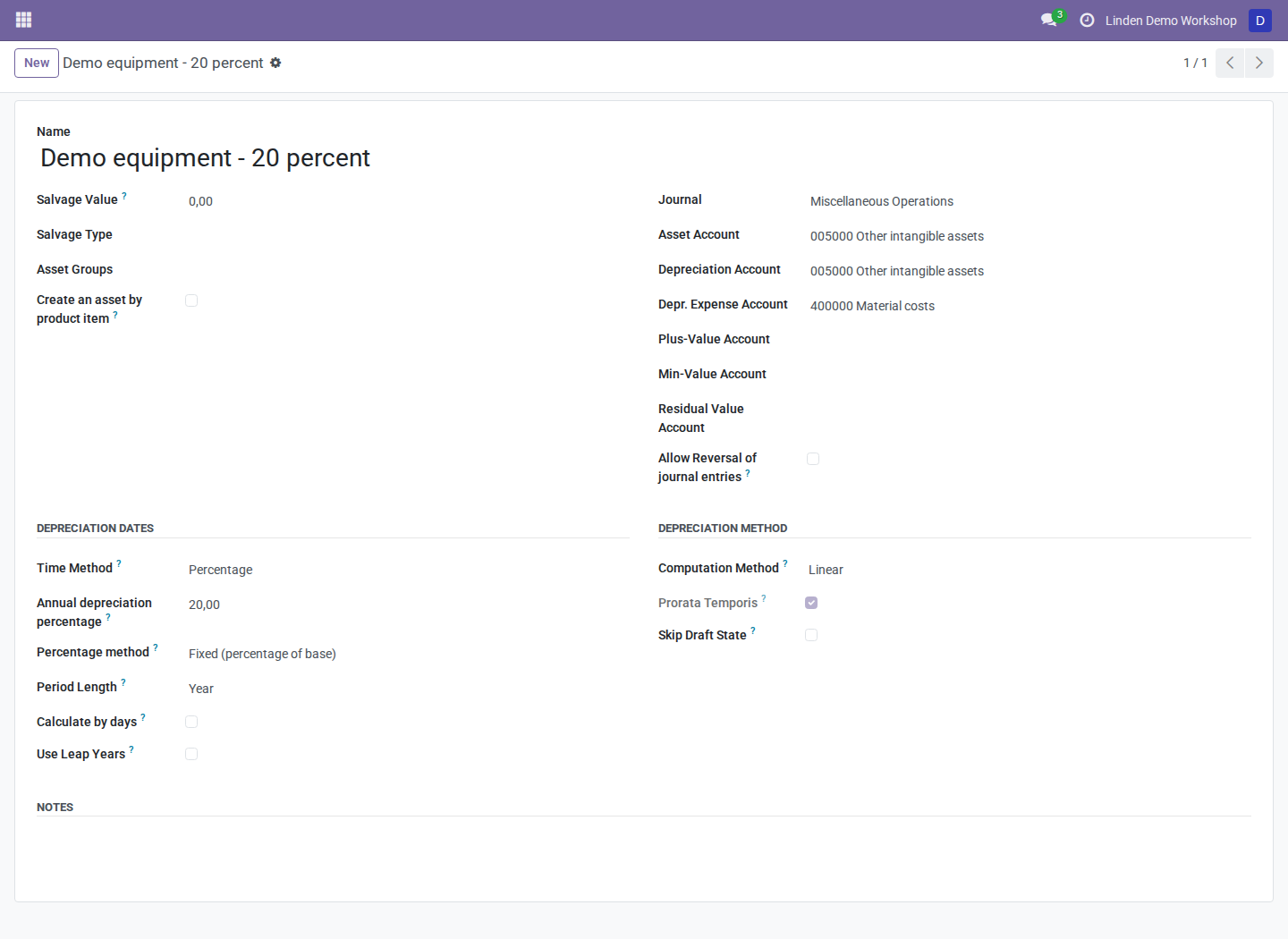Show help tooltip for Time Method
This screenshot has height=939, width=1288.
coord(119,563)
